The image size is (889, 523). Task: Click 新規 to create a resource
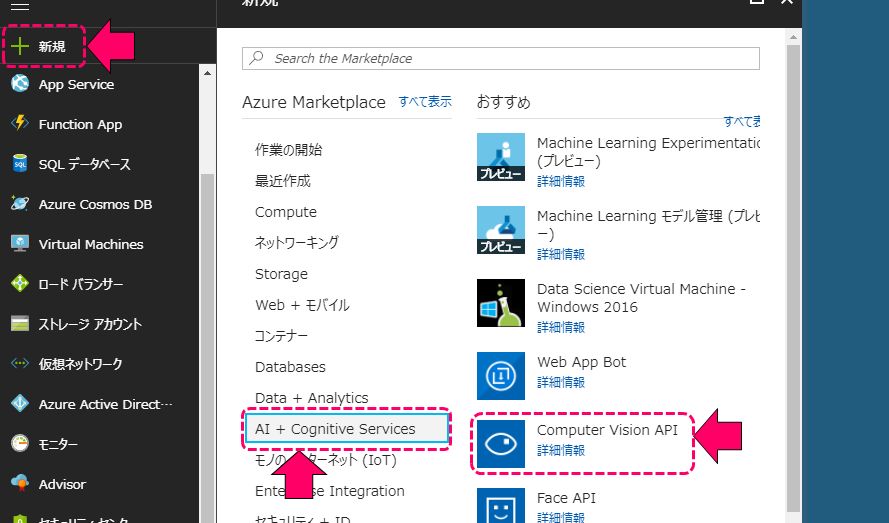pos(52,46)
